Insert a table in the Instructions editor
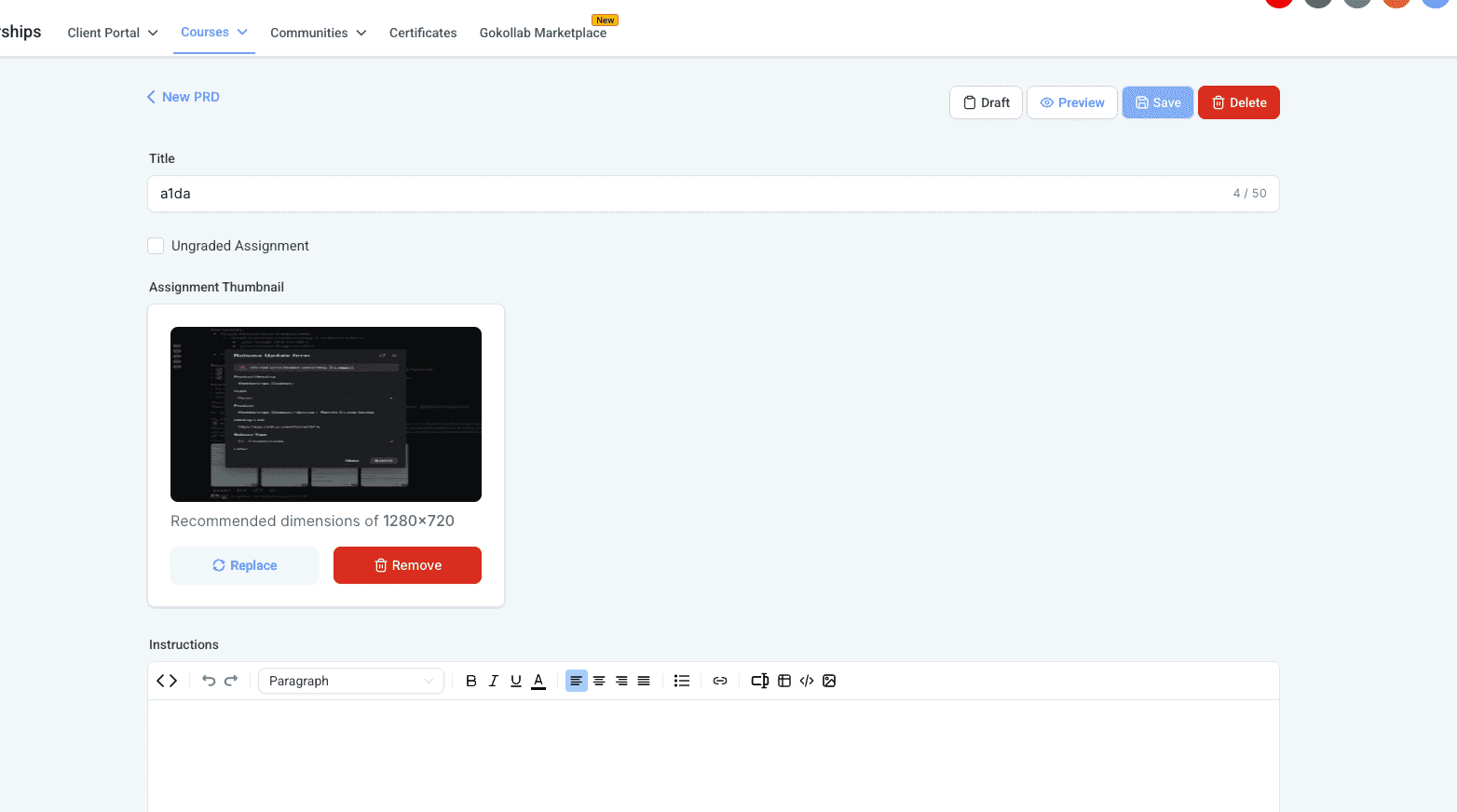 [784, 681]
